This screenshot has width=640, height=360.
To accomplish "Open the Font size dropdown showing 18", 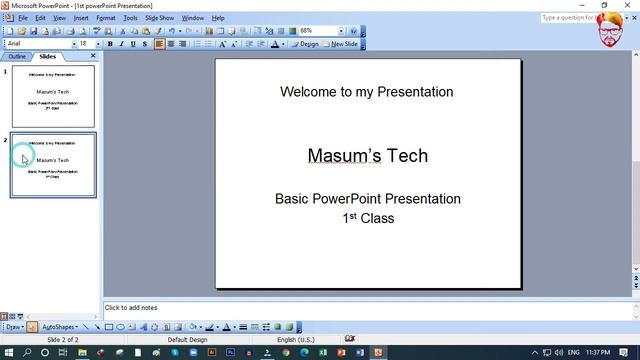I will [98, 44].
